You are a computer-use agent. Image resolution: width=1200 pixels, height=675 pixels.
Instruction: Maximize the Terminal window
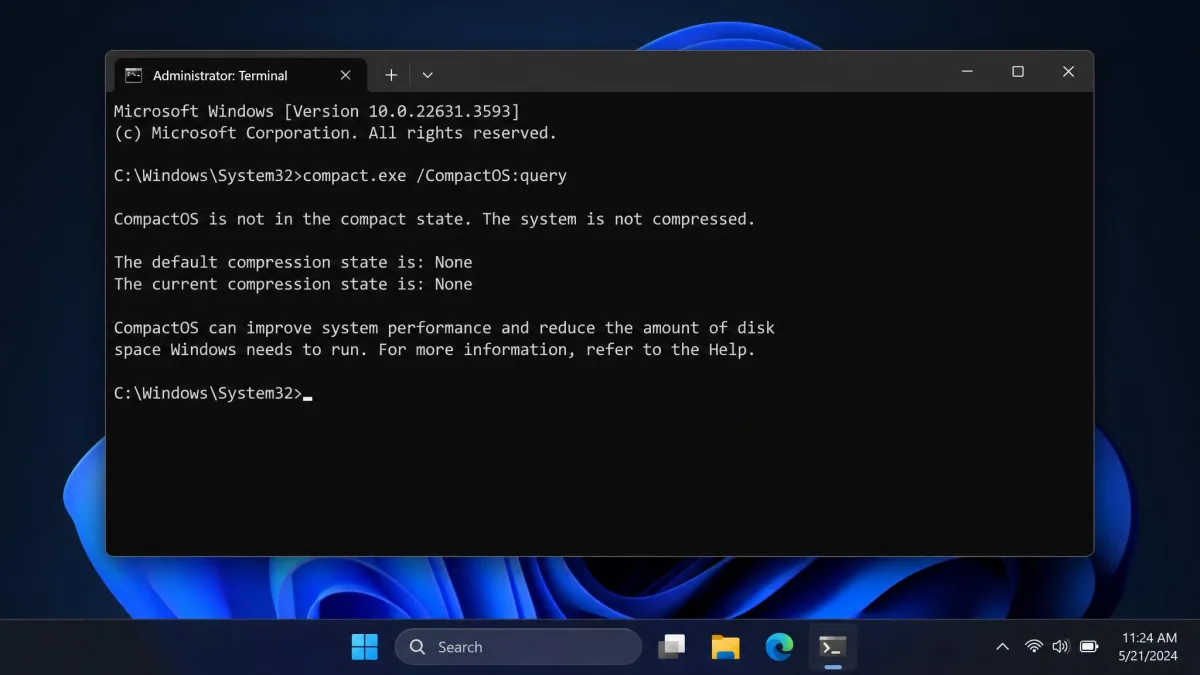coord(1018,72)
